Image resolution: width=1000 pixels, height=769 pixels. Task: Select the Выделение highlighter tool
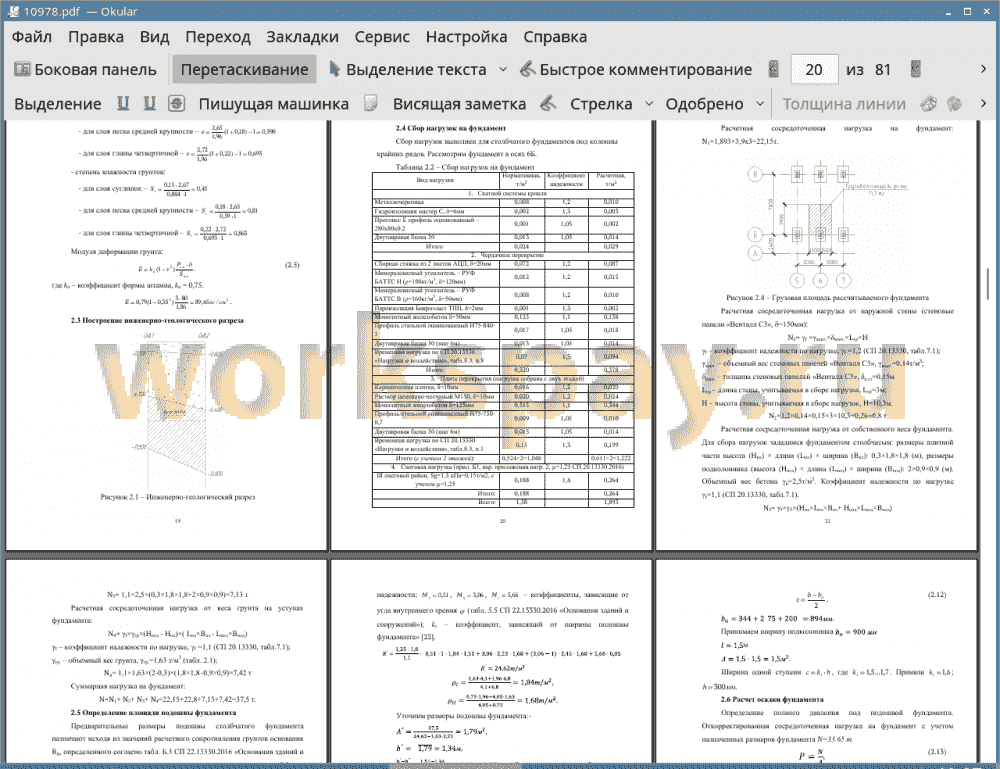pos(57,104)
